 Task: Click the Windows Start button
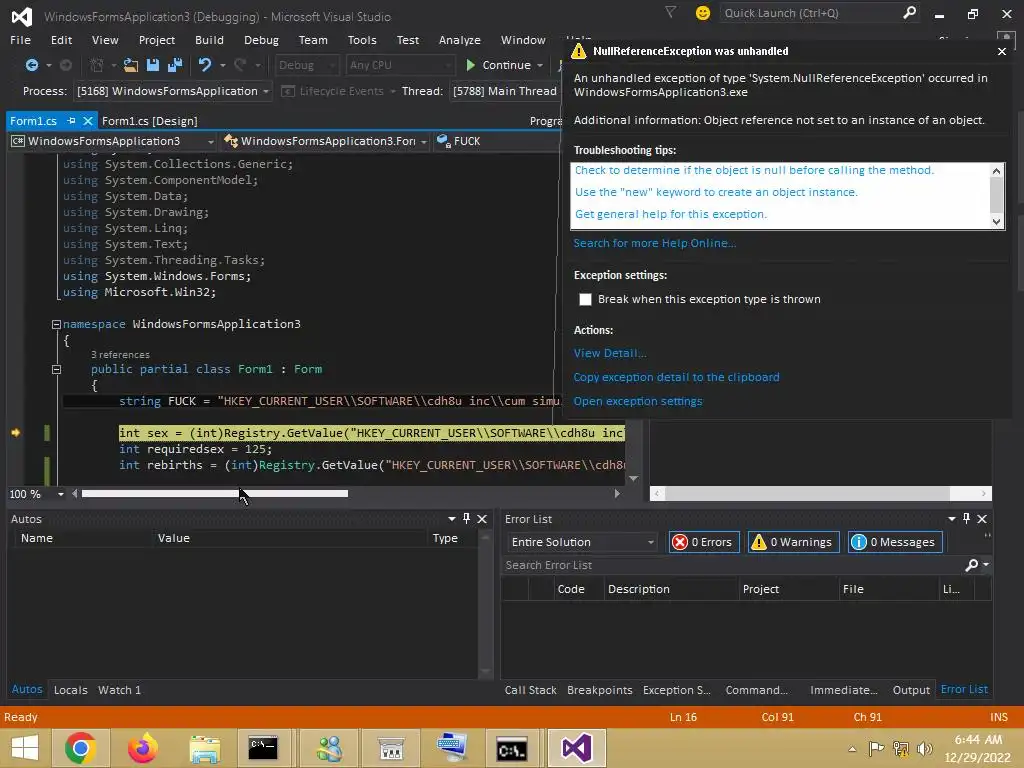point(24,748)
